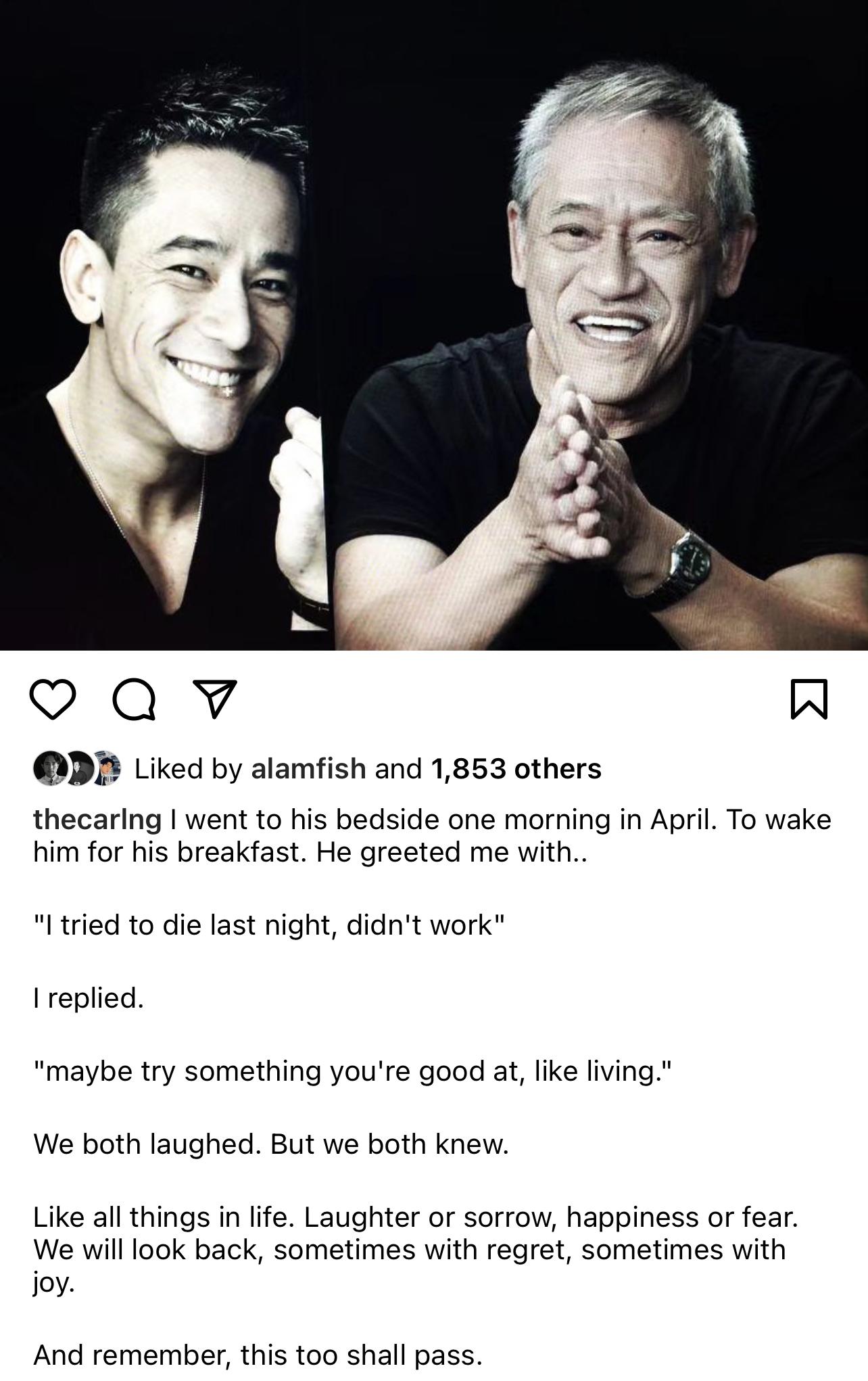Tap the "this too shall pass" closing line
This screenshot has height=1381, width=868.
pos(258,1355)
